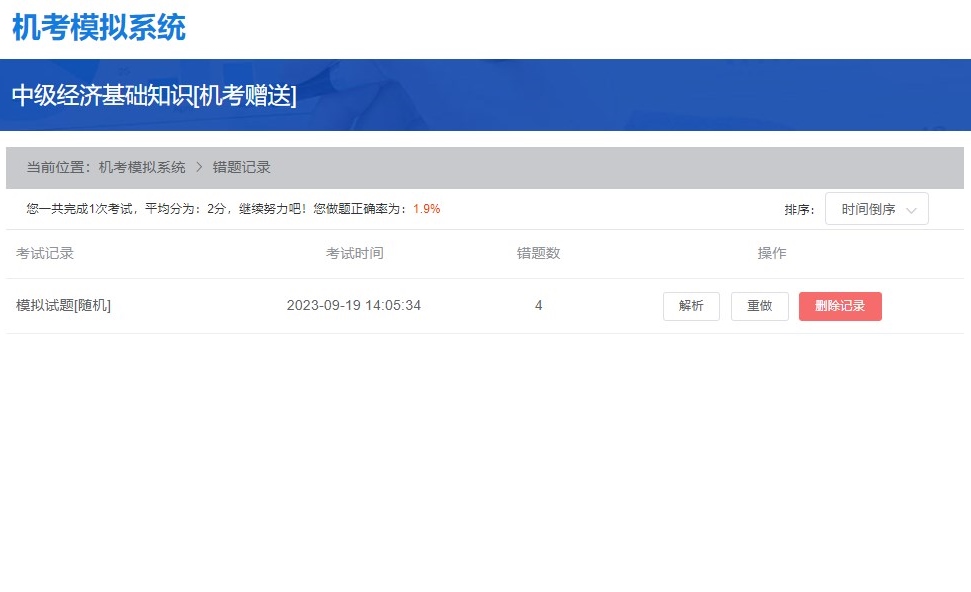The width and height of the screenshot is (971, 592).
Task: Click the exam timestamp 2023-09-19 14:05:34
Action: pyautogui.click(x=354, y=305)
